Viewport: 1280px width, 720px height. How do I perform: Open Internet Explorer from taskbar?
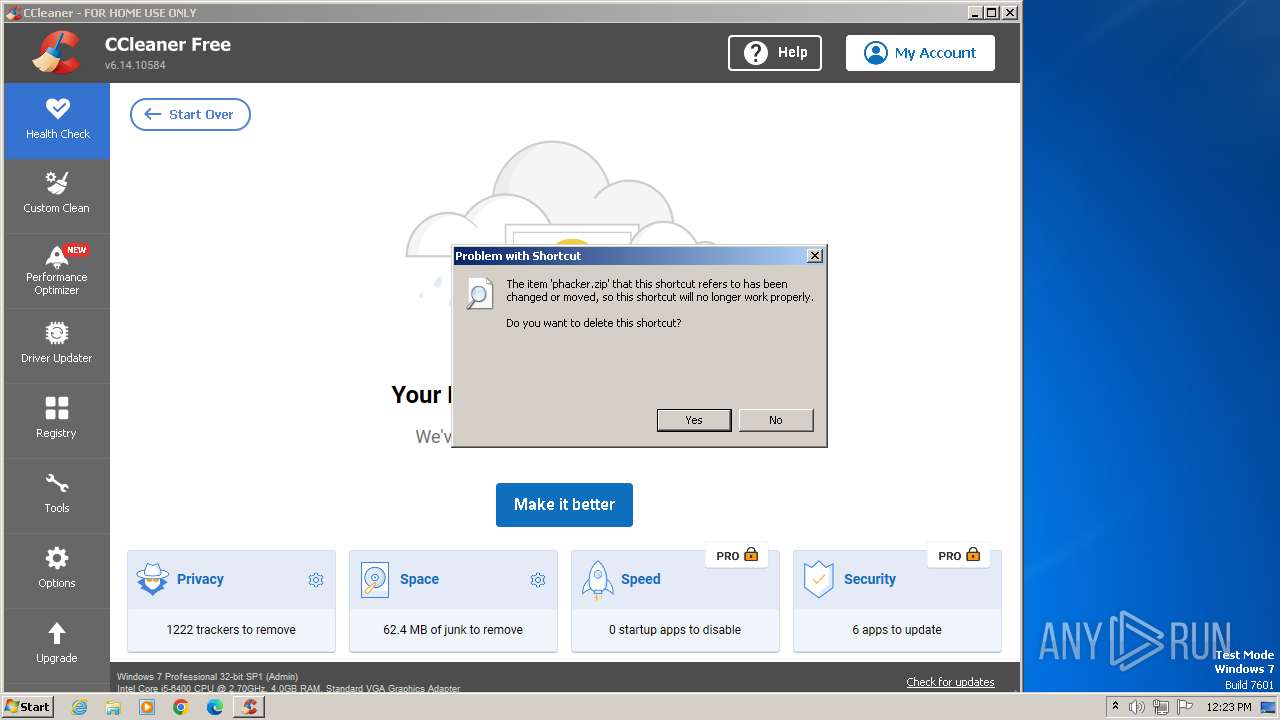79,707
